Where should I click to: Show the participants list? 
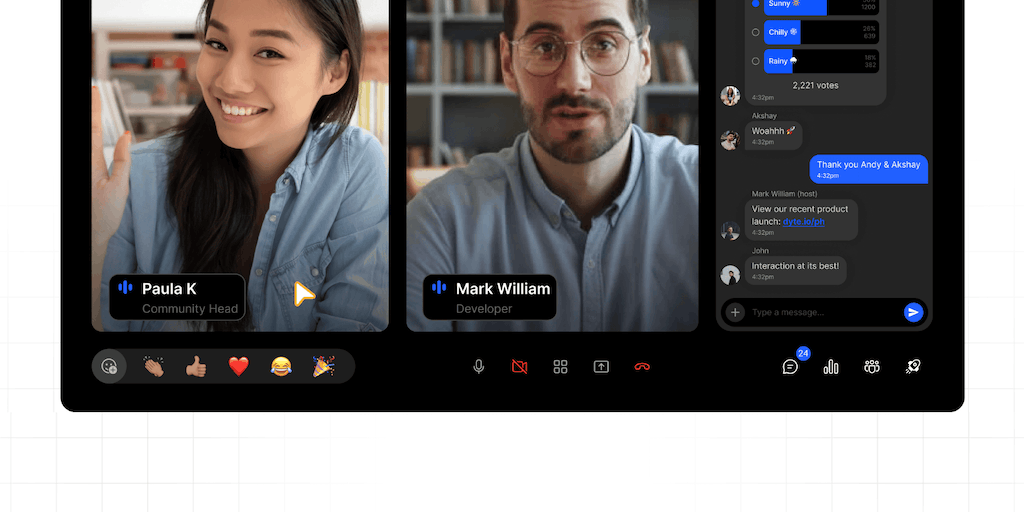click(872, 367)
